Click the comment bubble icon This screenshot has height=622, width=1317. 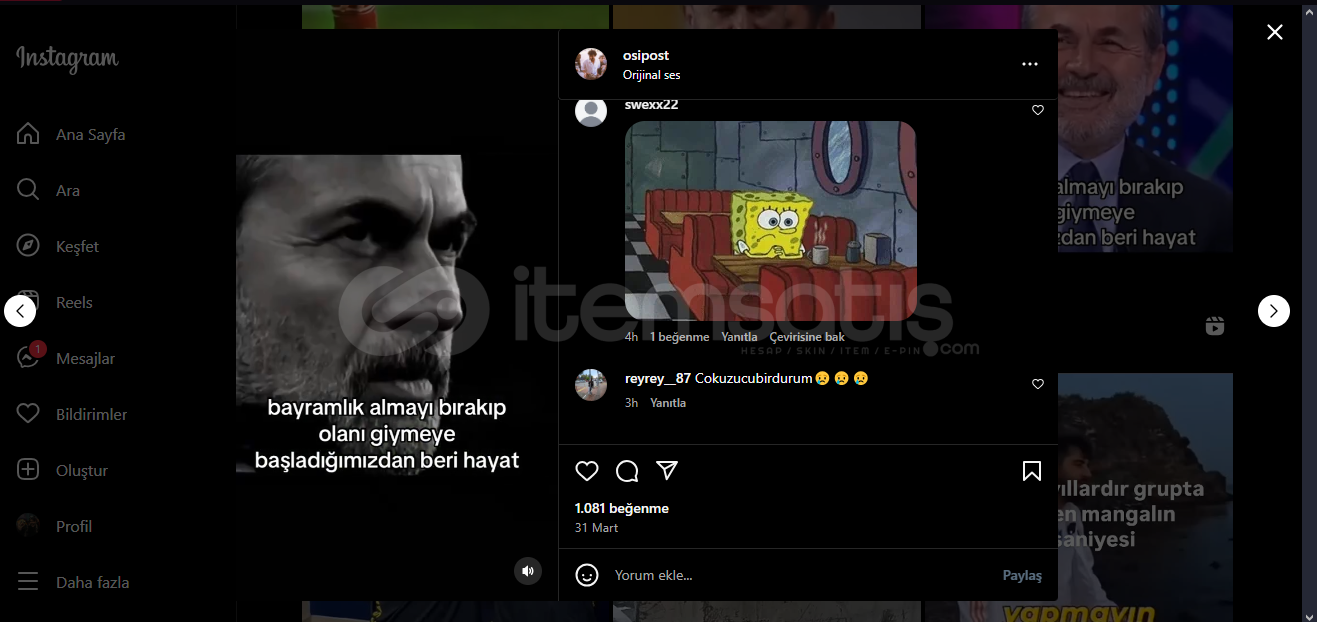pos(627,471)
